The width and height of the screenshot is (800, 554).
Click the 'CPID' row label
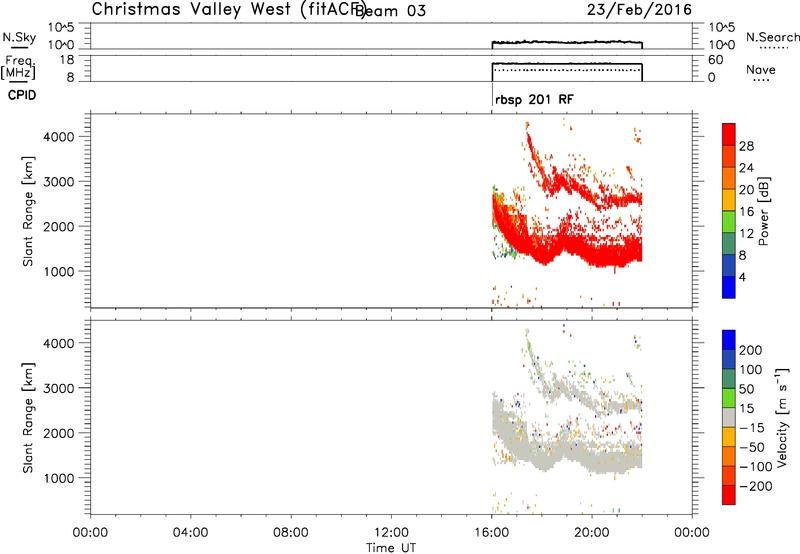[x=22, y=95]
